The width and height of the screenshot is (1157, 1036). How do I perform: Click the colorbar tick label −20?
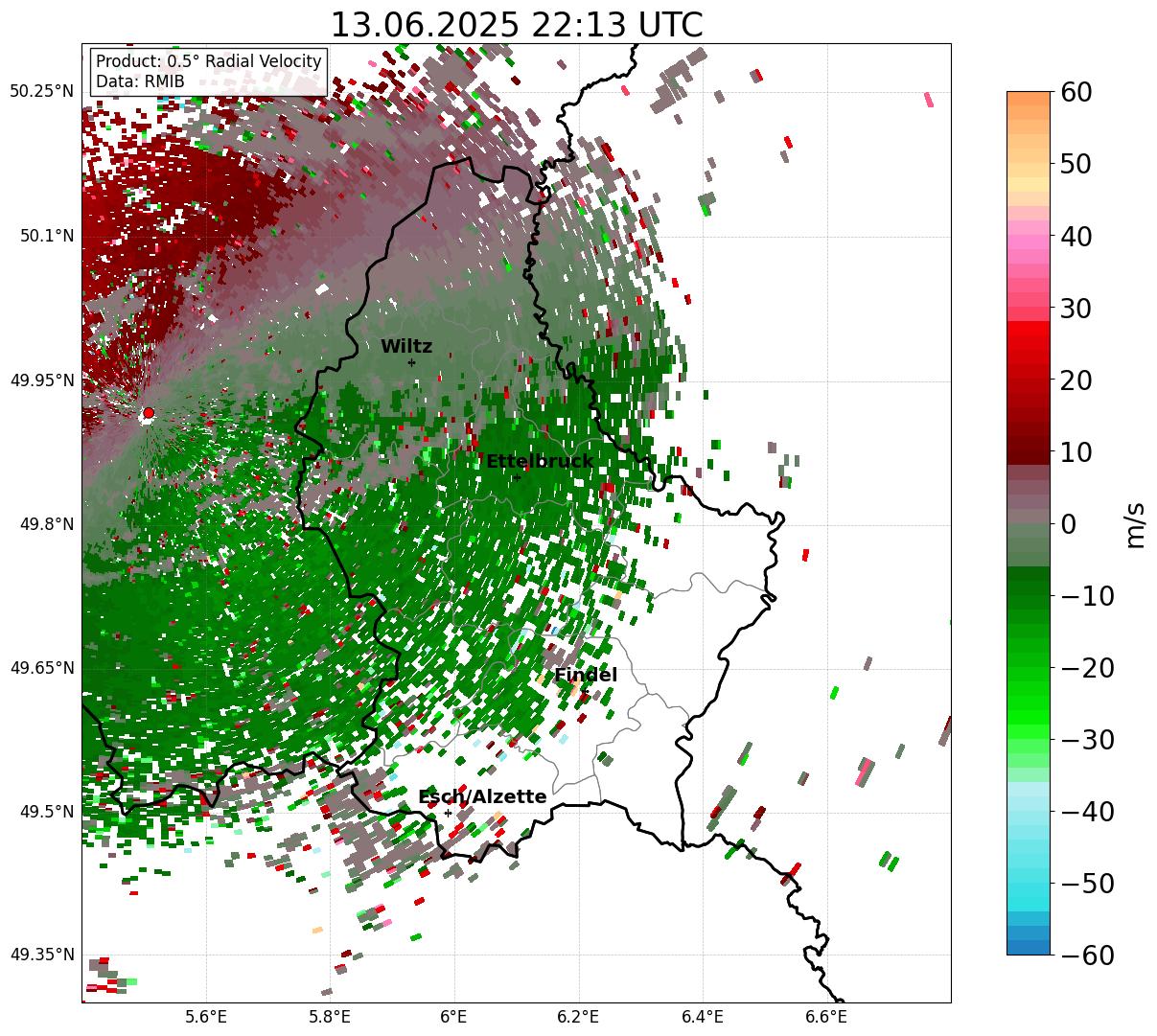(x=1087, y=667)
